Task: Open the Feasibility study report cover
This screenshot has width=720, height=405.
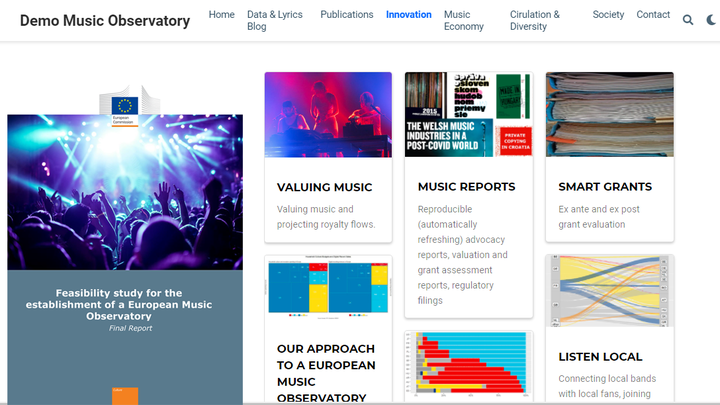Action: (x=125, y=250)
